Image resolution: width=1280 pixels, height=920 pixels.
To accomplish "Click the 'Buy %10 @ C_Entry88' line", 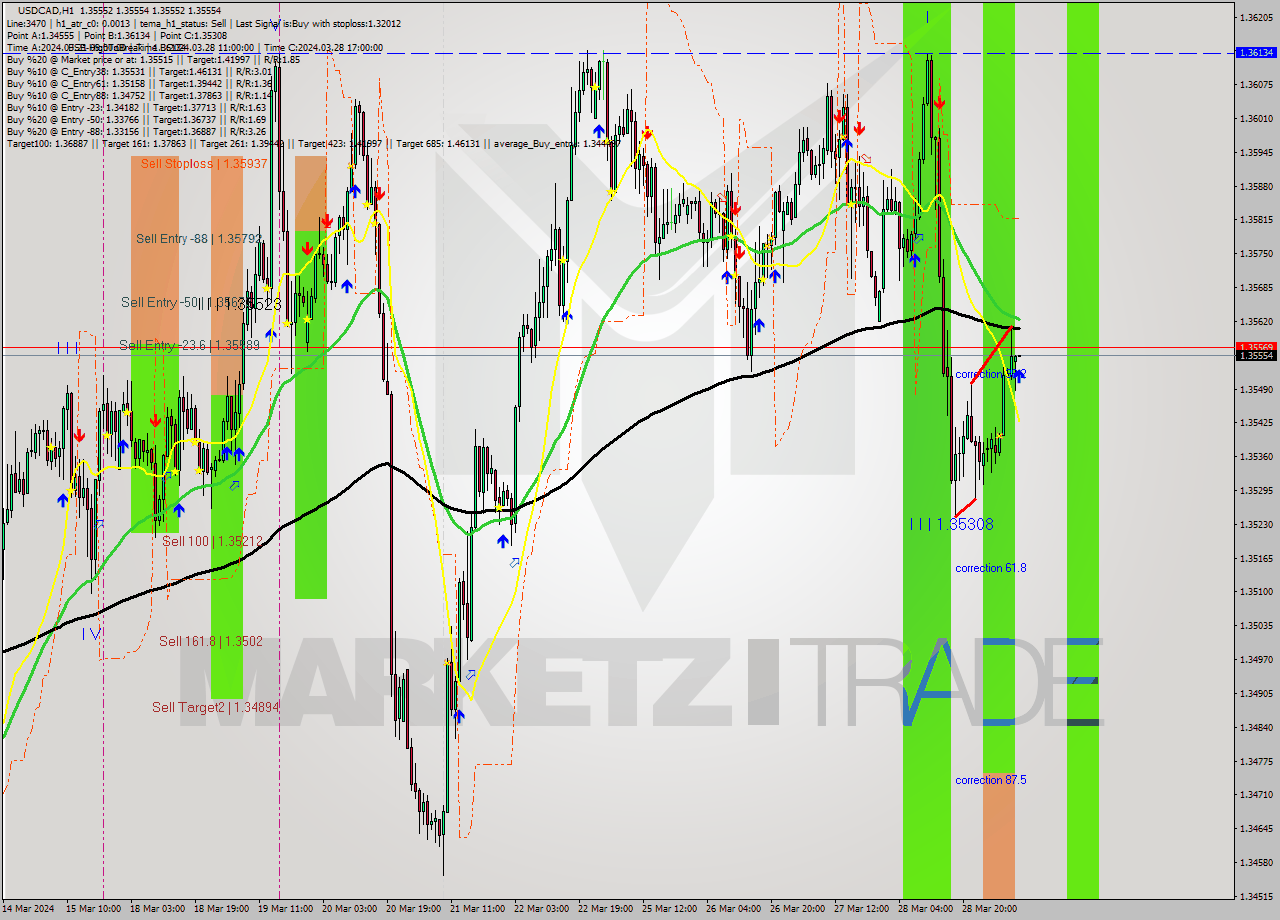I will [x=139, y=95].
